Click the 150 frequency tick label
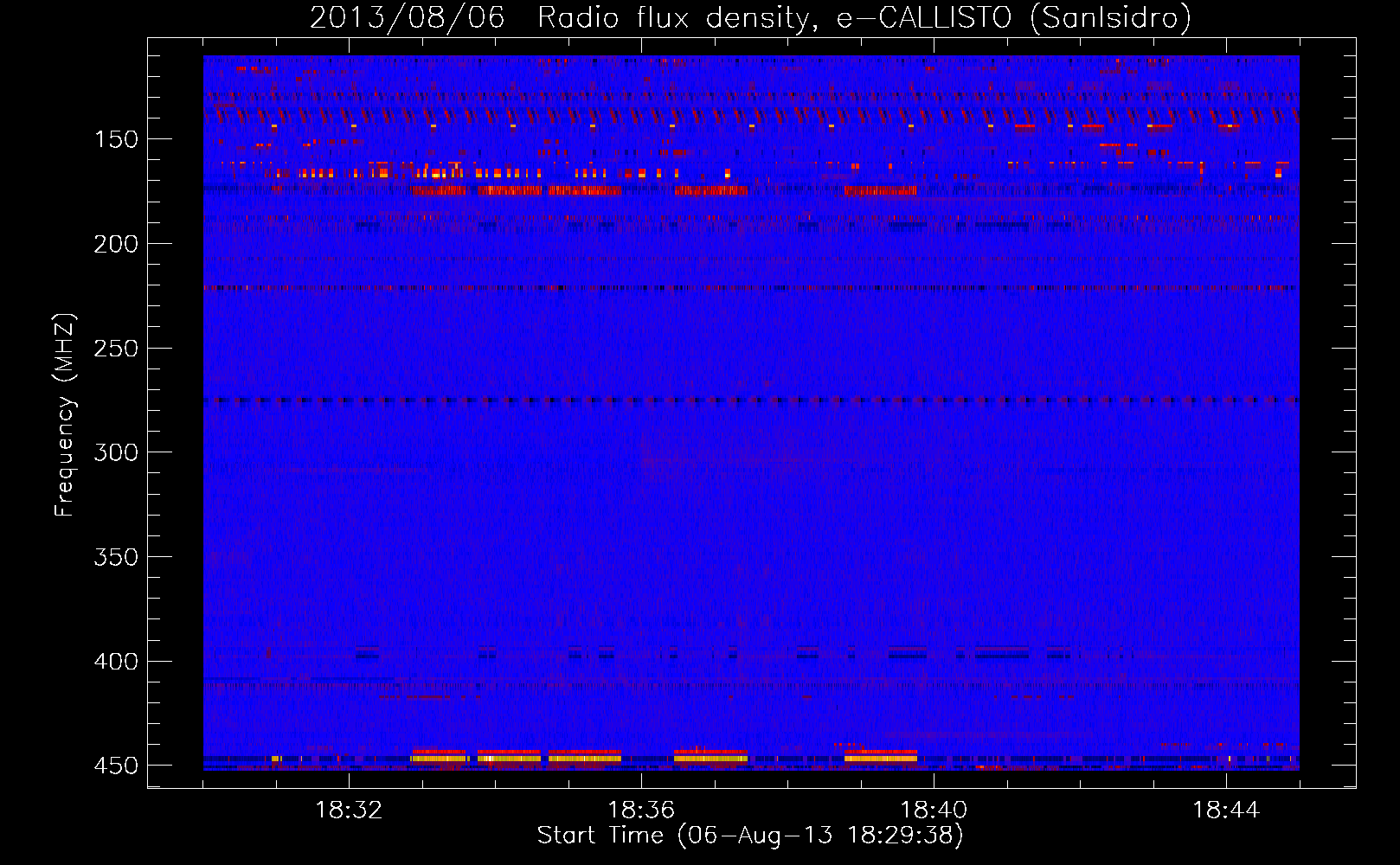This screenshot has width=1400, height=865. pos(116,140)
